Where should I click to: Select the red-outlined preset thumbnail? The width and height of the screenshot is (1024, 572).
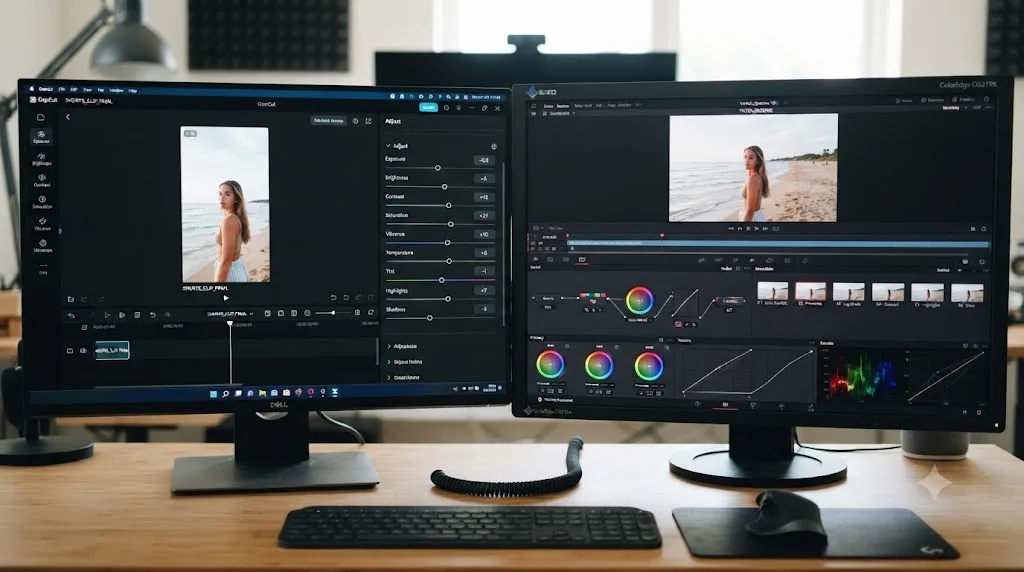point(810,291)
